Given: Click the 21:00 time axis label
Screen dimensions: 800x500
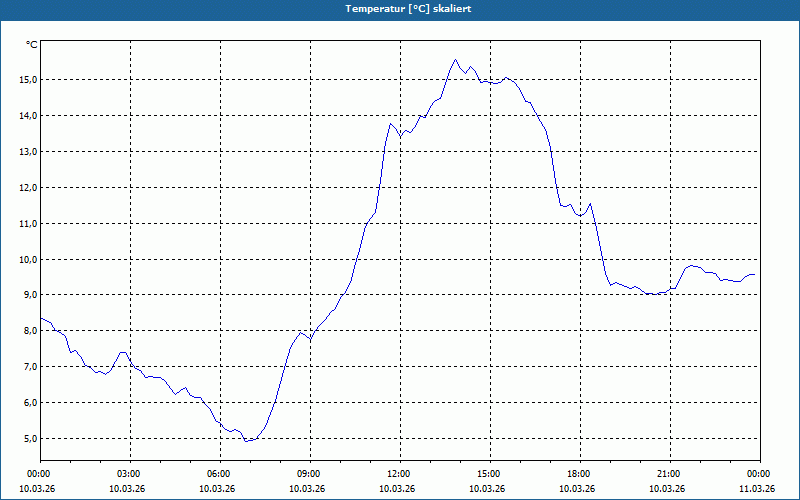Looking at the screenshot, I should coord(670,474).
